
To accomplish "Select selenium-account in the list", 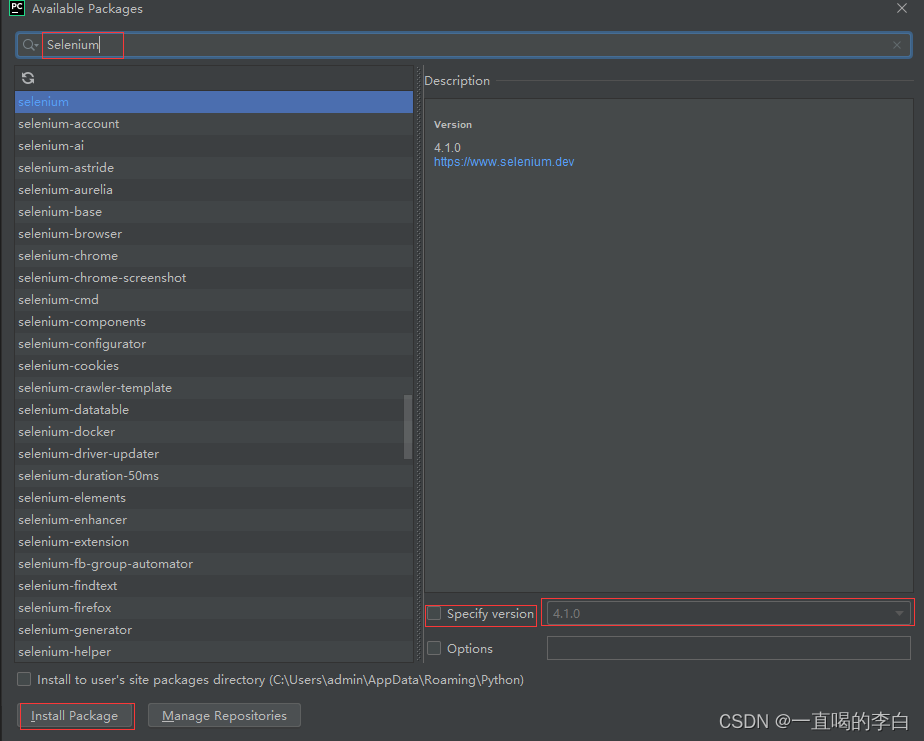I will coord(214,124).
